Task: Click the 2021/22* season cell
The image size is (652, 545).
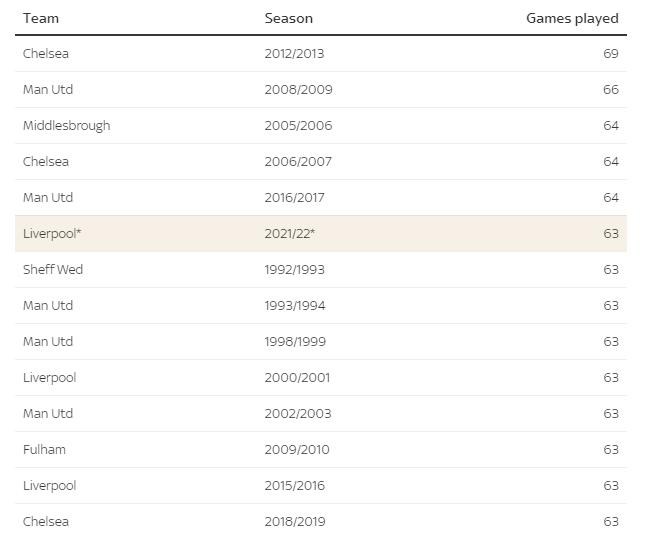Action: tap(290, 234)
